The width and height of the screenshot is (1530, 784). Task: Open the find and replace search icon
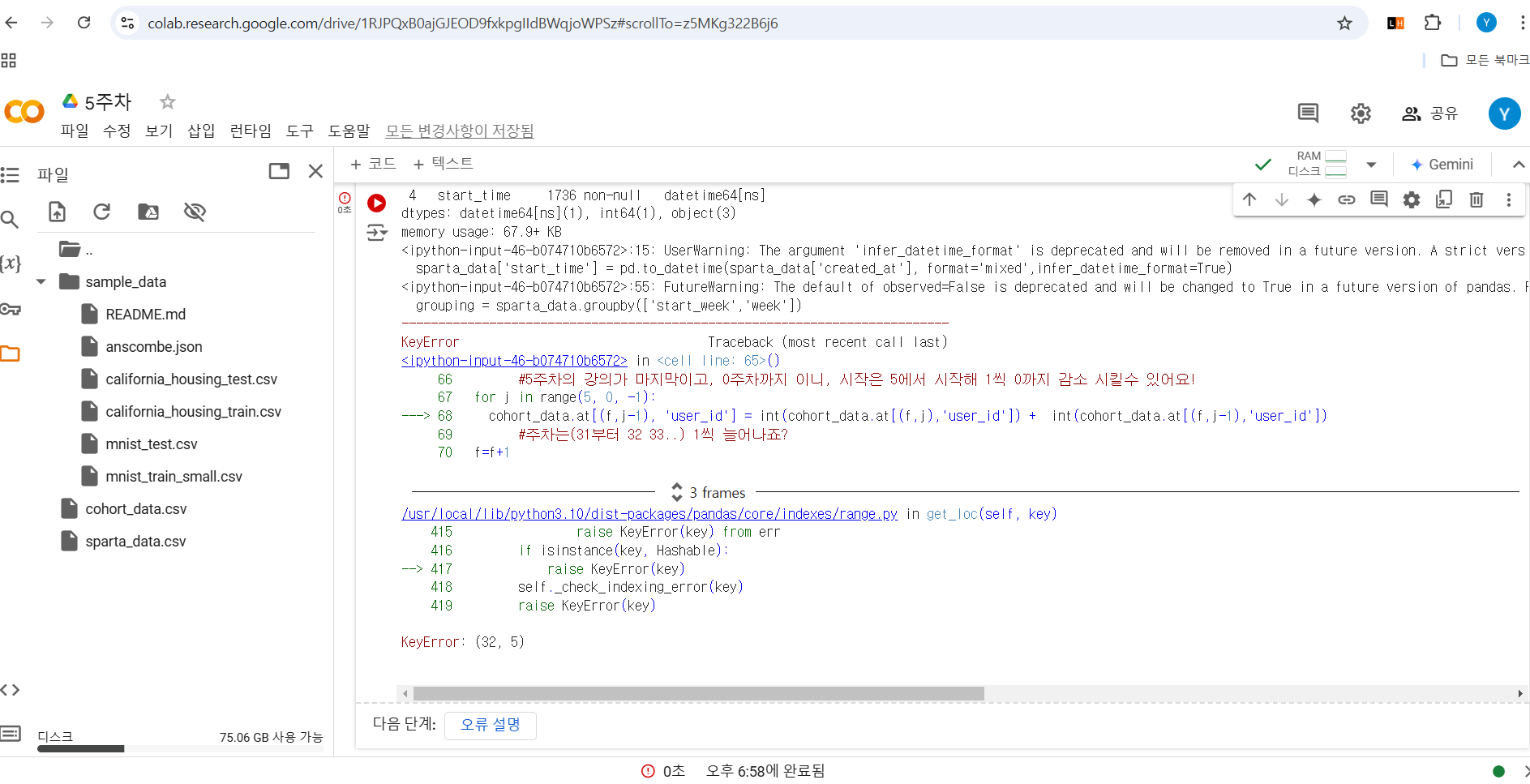[x=10, y=219]
